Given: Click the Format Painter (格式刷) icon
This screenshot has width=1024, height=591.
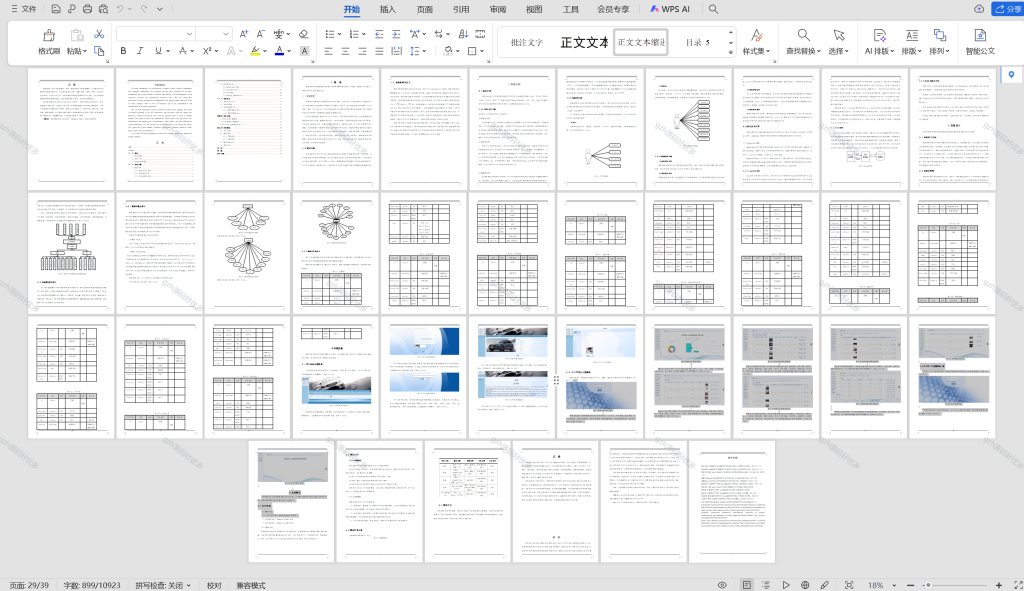Looking at the screenshot, I should (x=49, y=35).
